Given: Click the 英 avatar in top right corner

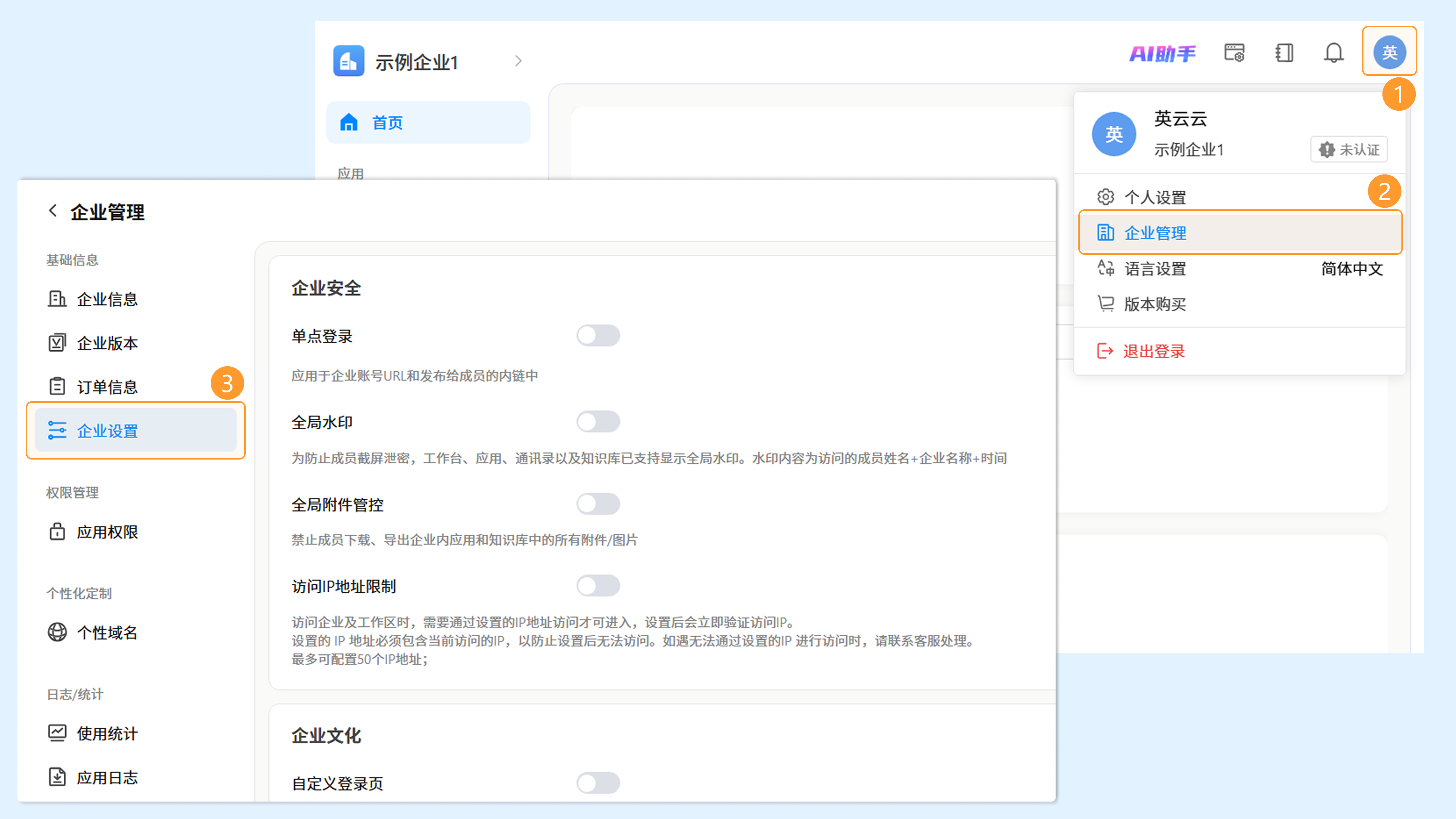Looking at the screenshot, I should click(1389, 53).
